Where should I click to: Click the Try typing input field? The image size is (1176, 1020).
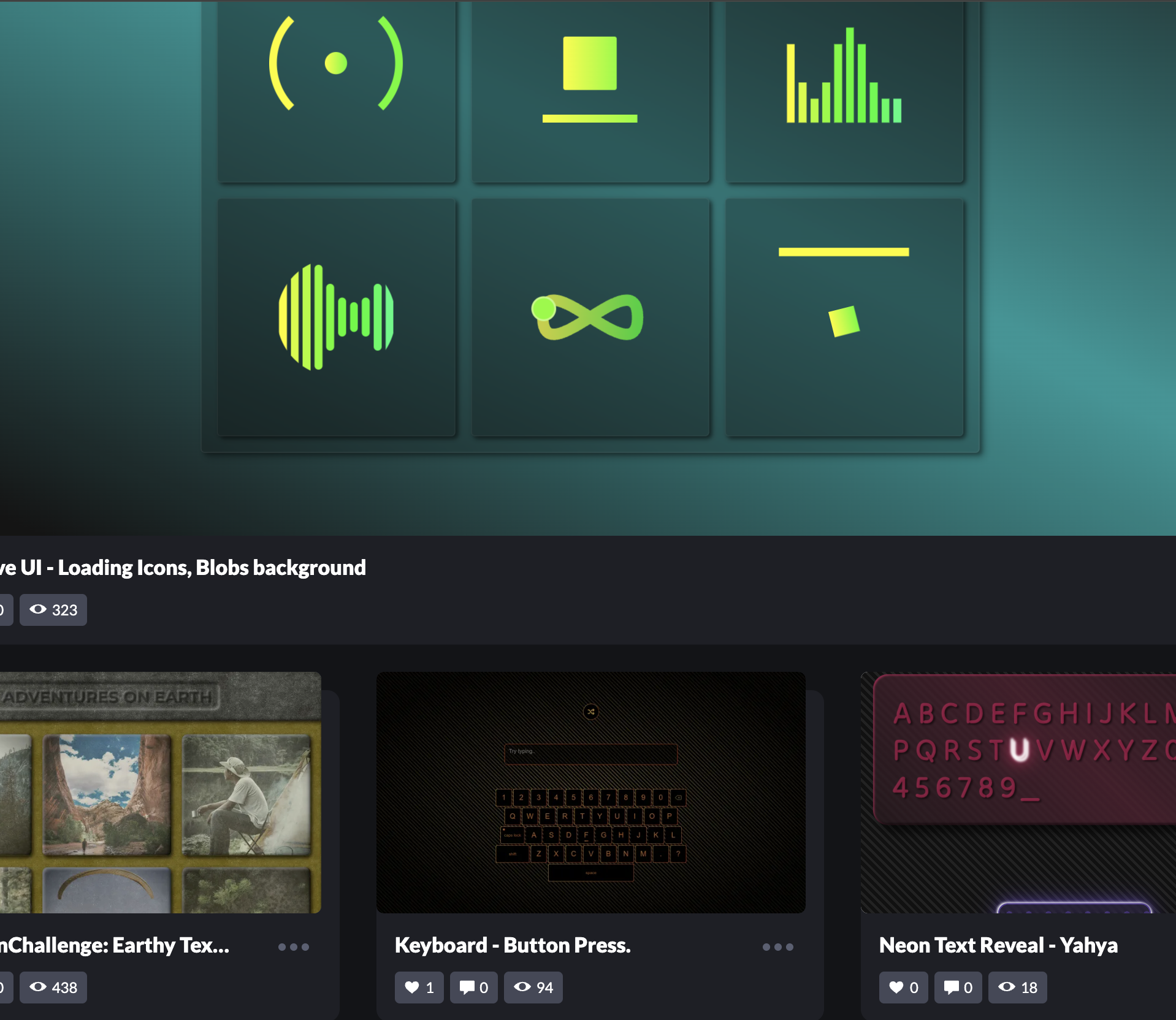point(590,754)
